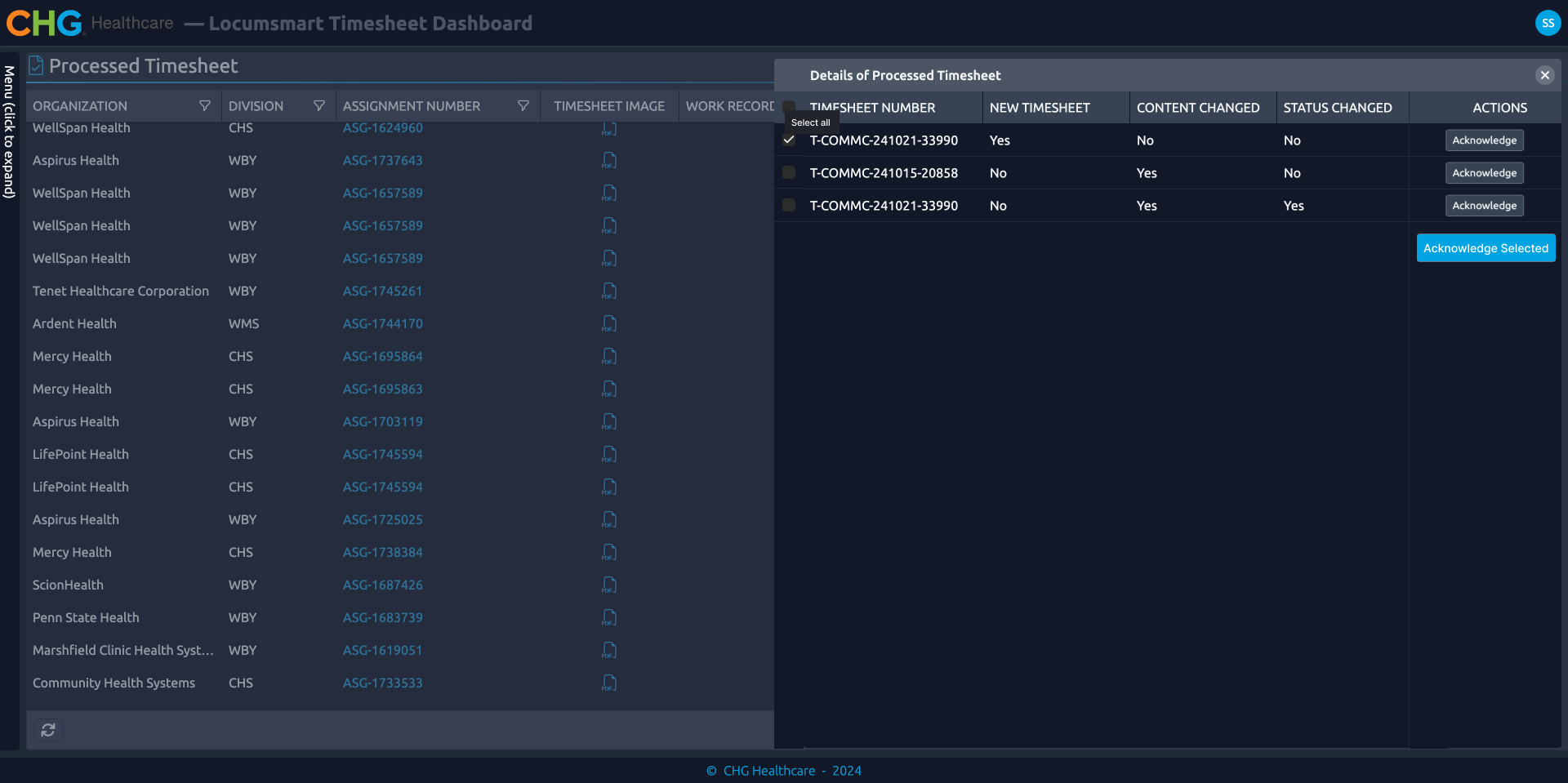Open timesheet PDF for ASG-1695864

point(609,357)
